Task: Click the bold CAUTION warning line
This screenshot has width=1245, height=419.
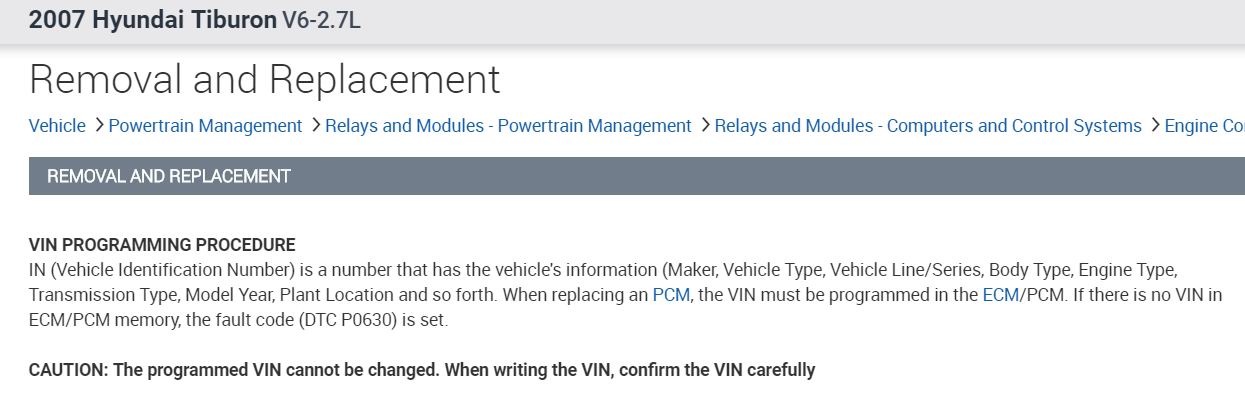Action: coord(422,370)
